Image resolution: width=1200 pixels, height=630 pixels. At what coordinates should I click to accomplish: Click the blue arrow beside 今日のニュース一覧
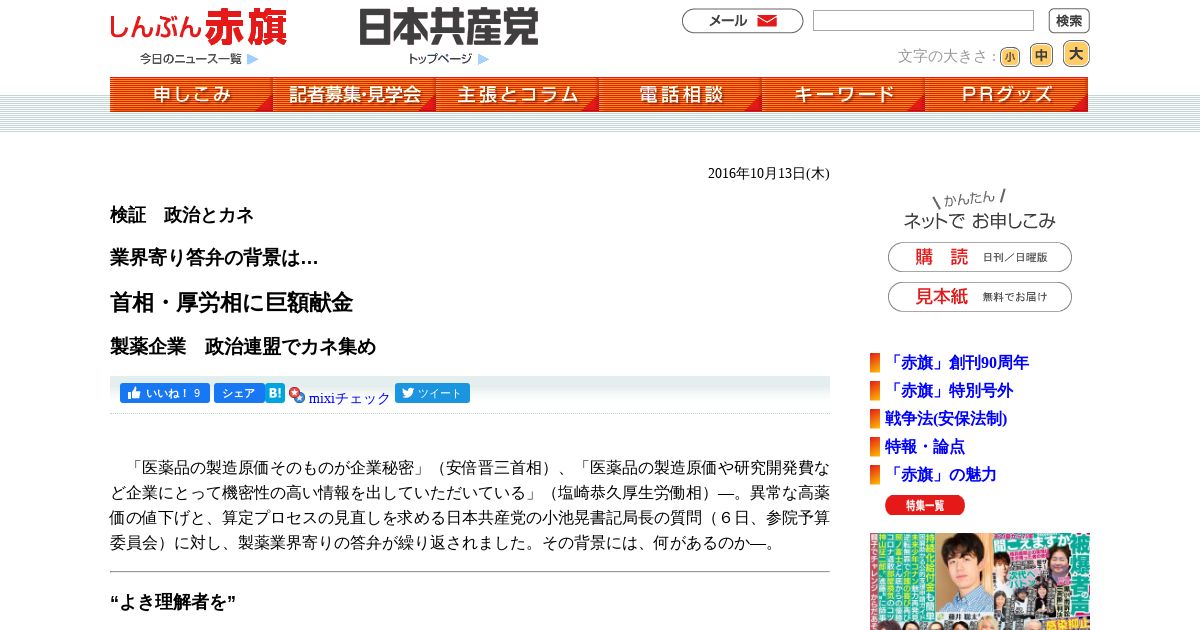[253, 59]
